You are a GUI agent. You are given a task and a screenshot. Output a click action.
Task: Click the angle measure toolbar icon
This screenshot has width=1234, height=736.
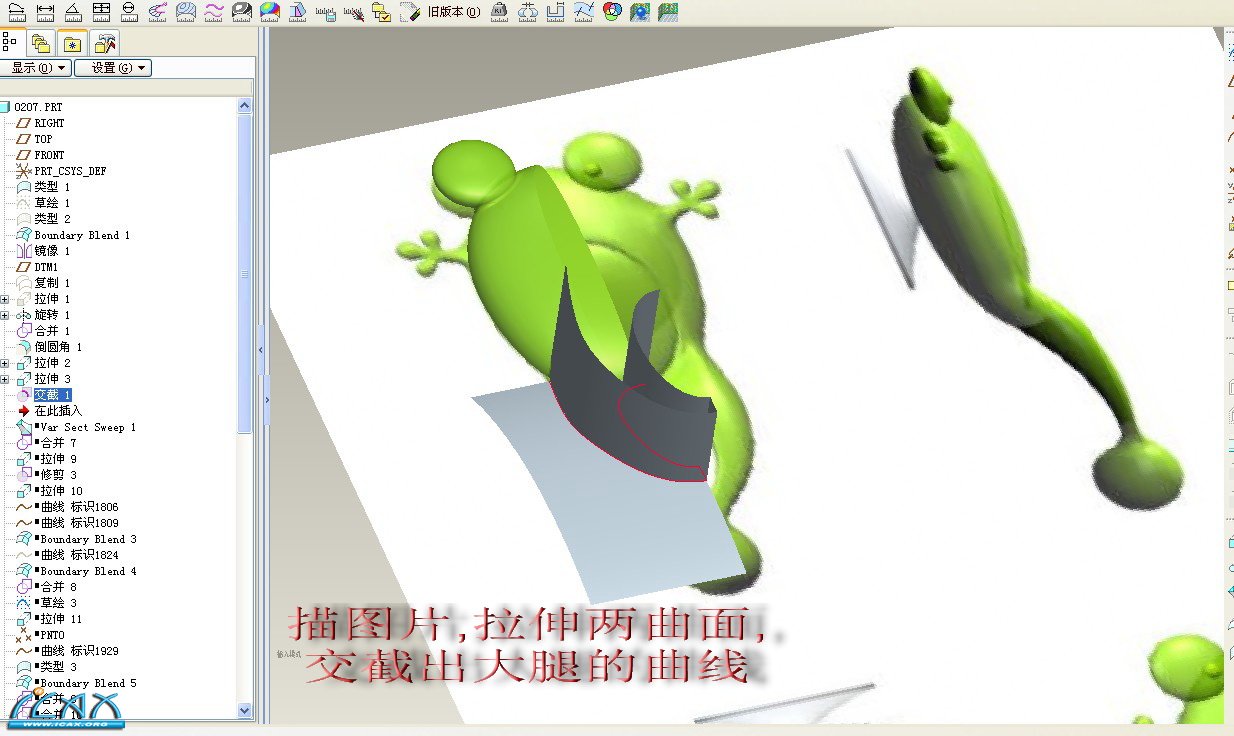click(73, 12)
